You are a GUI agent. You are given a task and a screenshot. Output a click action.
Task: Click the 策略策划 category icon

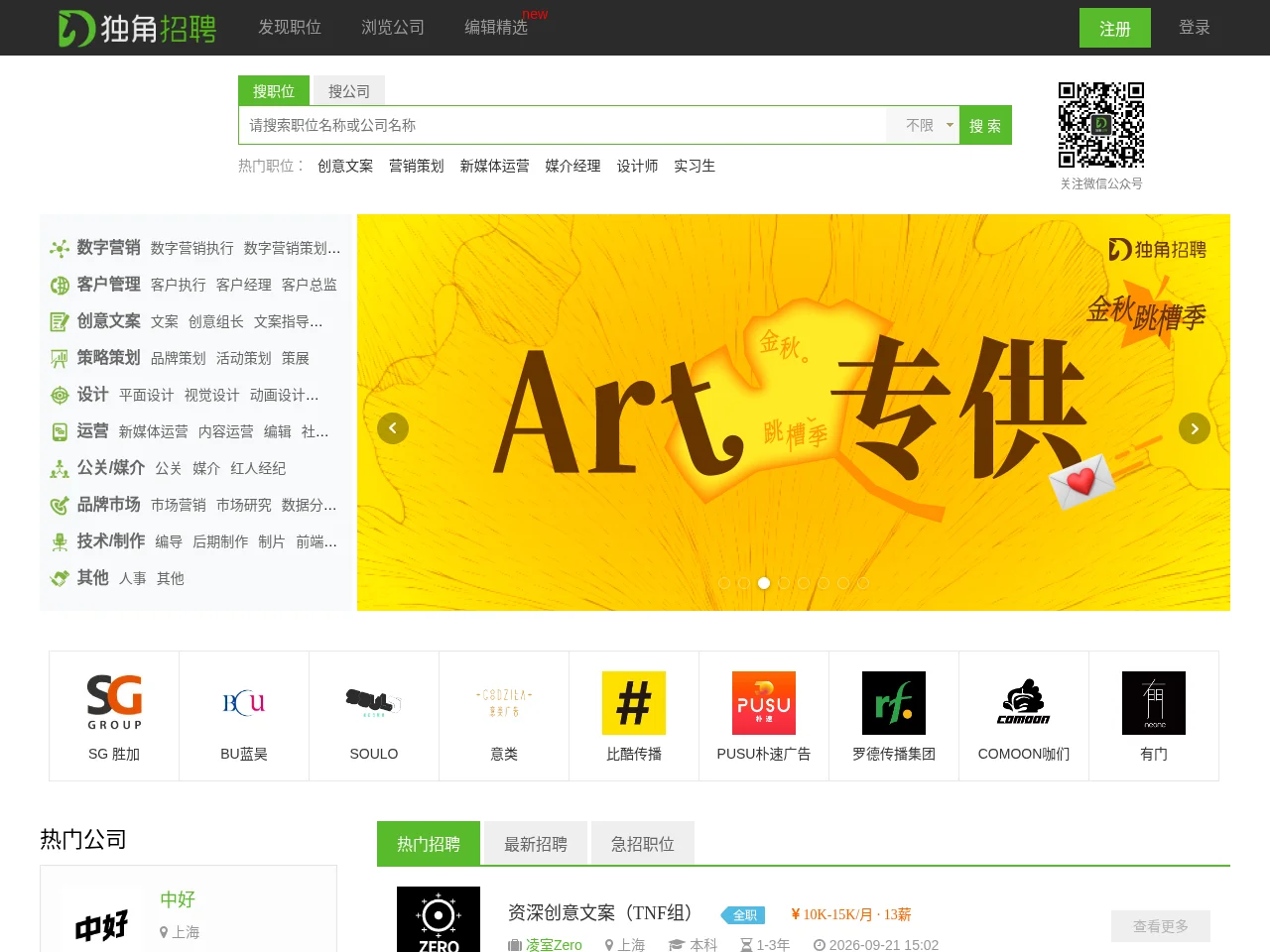(x=60, y=358)
